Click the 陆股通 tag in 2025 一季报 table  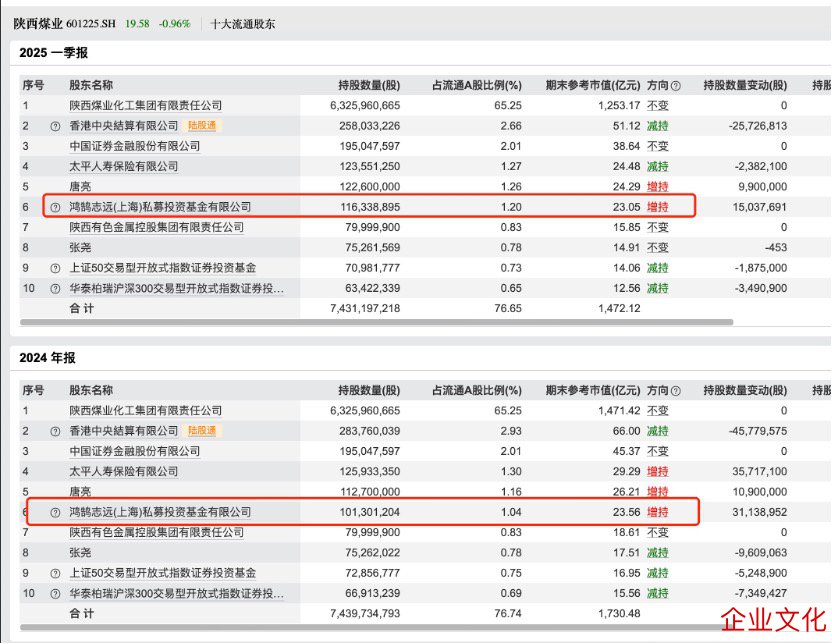pos(202,126)
